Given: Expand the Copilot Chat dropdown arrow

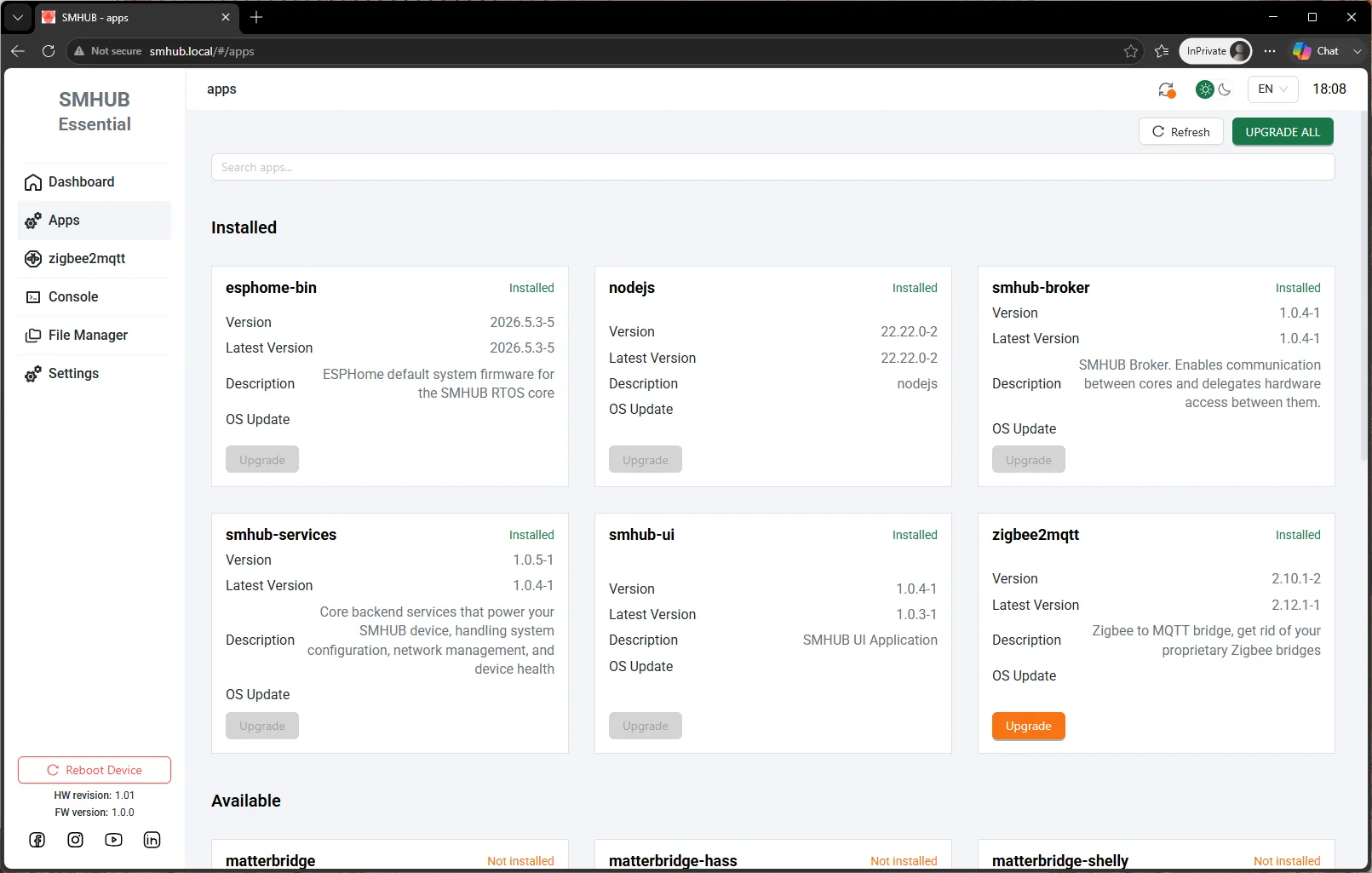Looking at the screenshot, I should [1358, 51].
